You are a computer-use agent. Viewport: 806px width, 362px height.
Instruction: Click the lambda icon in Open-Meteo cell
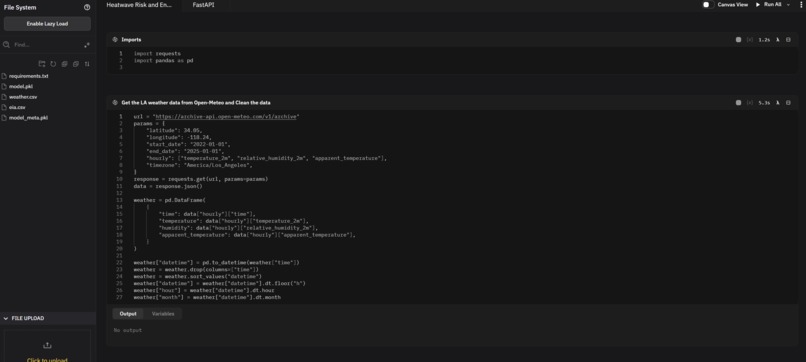pyautogui.click(x=778, y=103)
